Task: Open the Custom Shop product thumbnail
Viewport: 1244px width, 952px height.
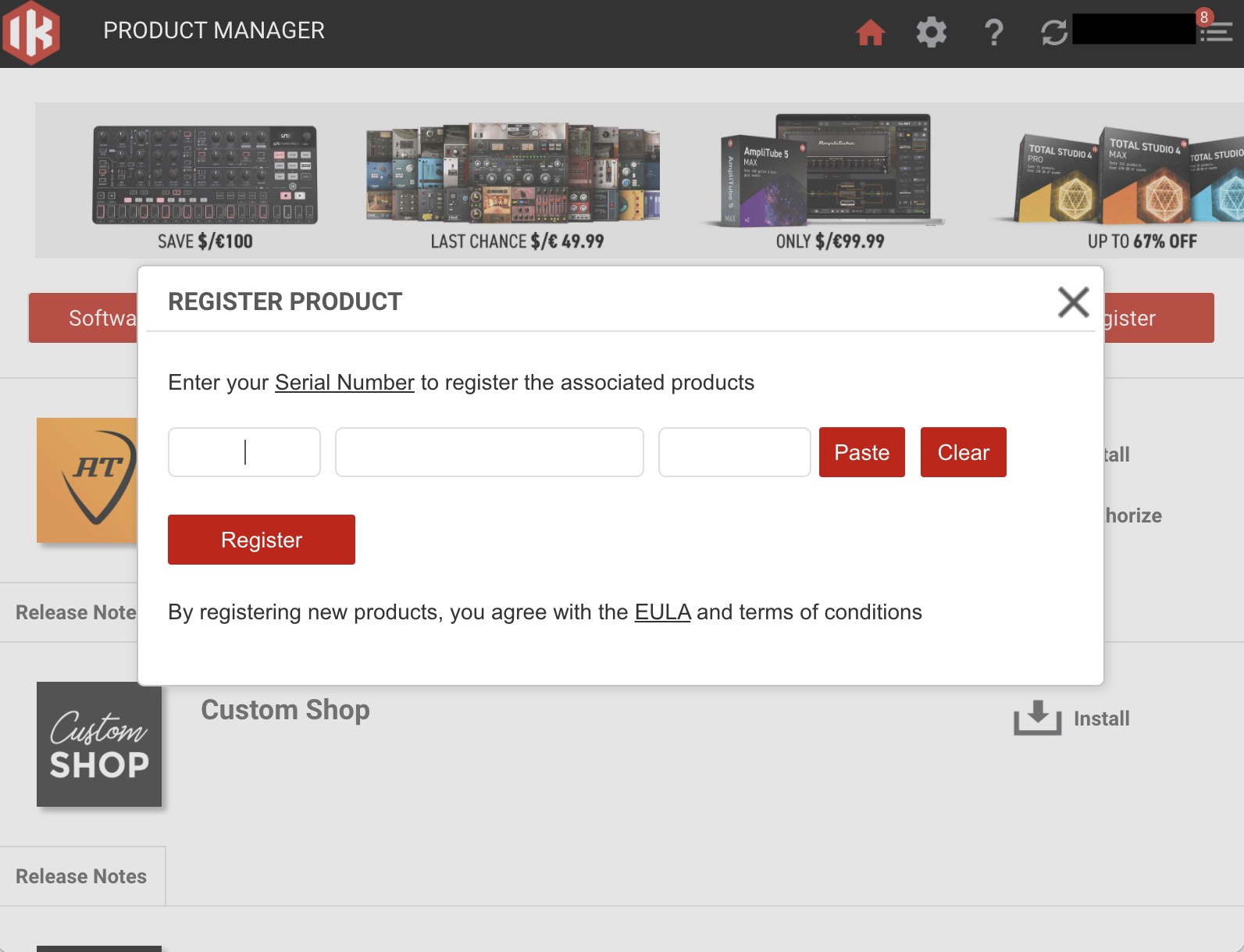Action: pyautogui.click(x=99, y=744)
